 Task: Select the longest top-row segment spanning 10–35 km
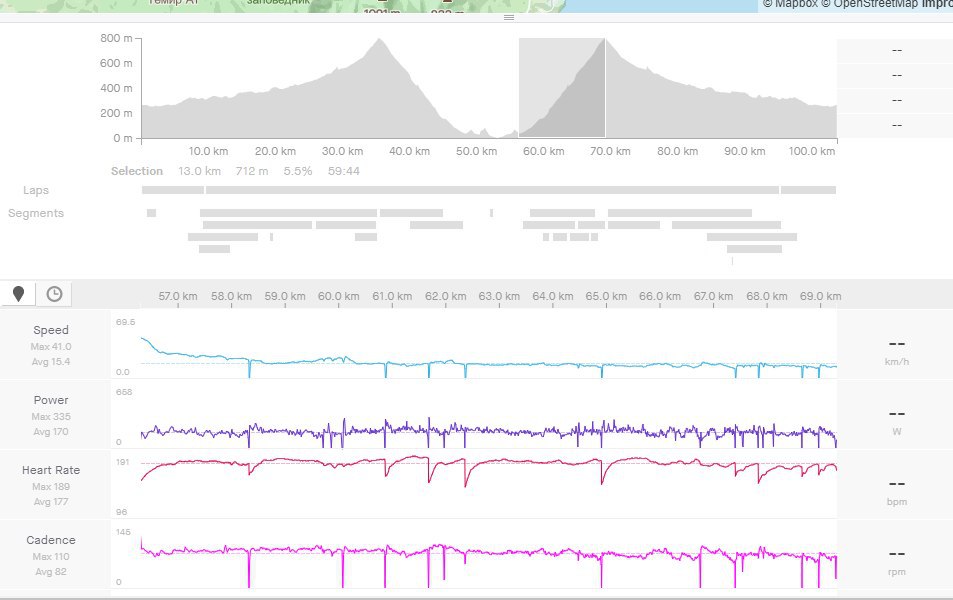tap(289, 213)
